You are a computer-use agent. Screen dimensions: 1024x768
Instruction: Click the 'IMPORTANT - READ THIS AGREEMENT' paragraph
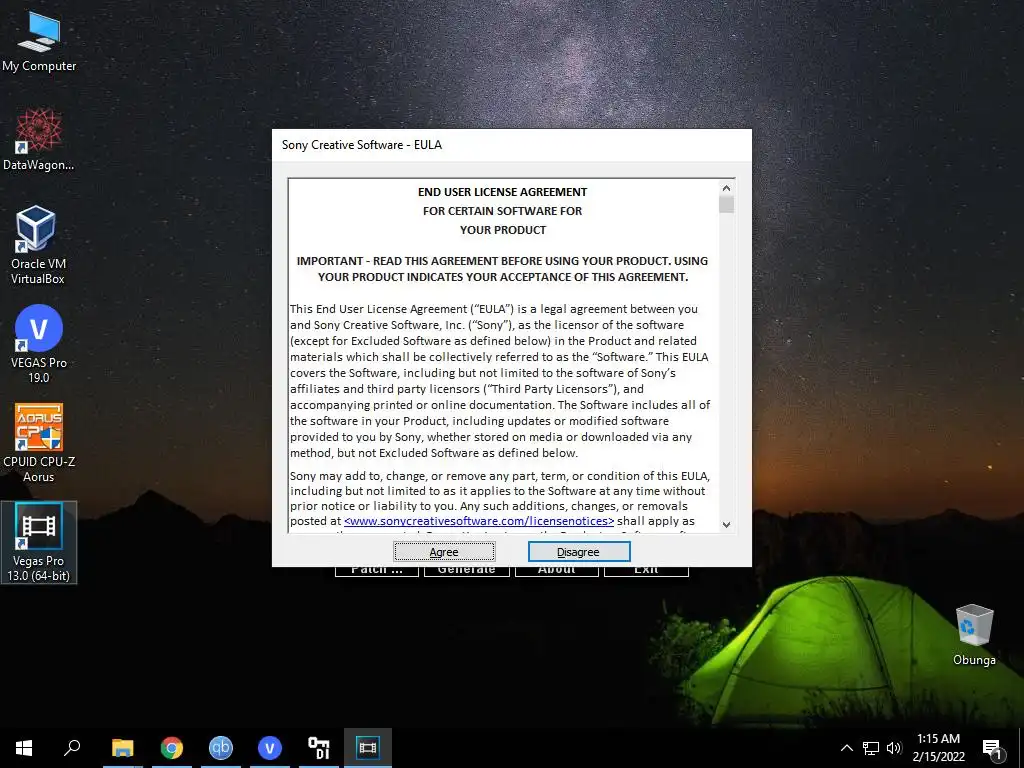[502, 268]
